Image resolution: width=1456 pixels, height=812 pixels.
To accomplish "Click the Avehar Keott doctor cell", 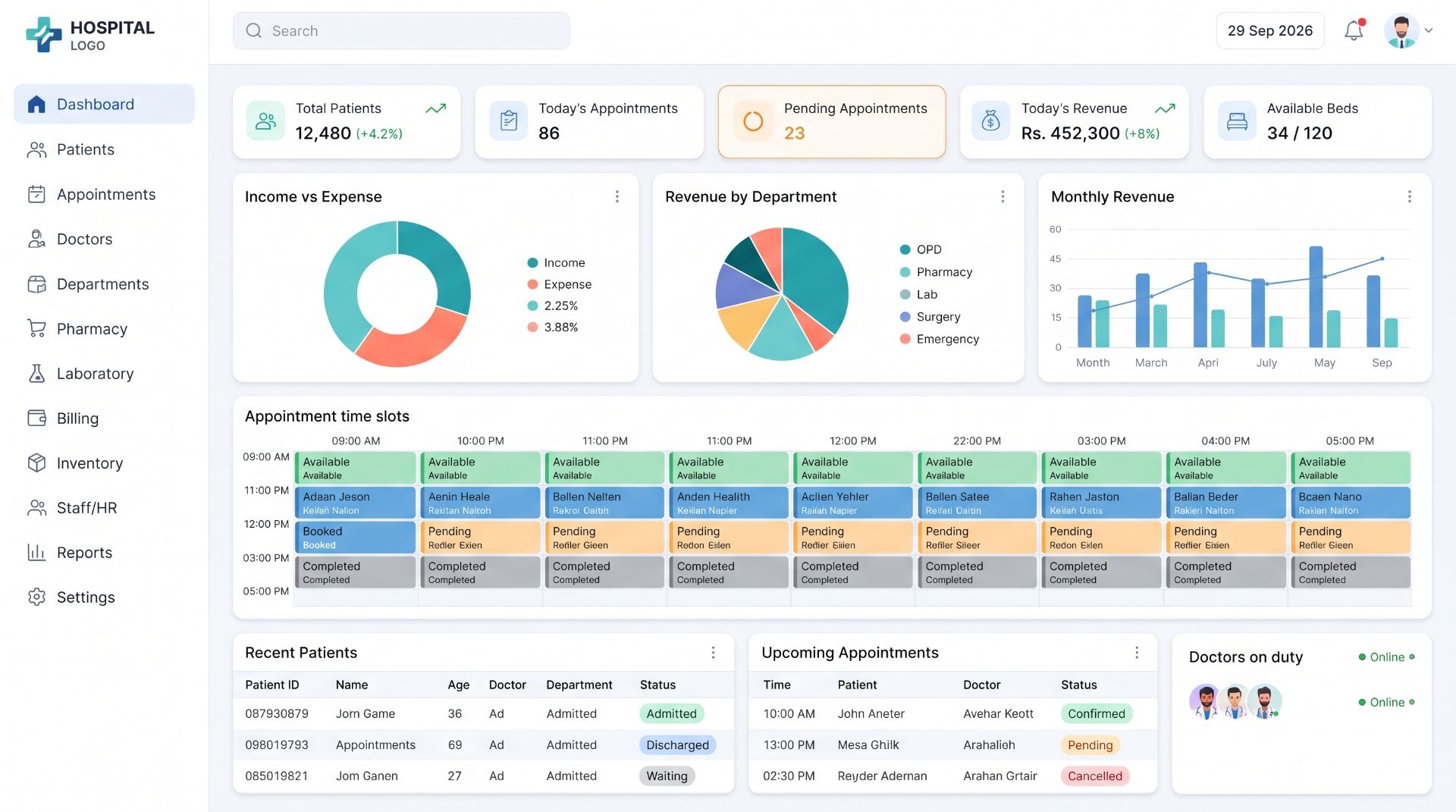I will click(x=998, y=713).
